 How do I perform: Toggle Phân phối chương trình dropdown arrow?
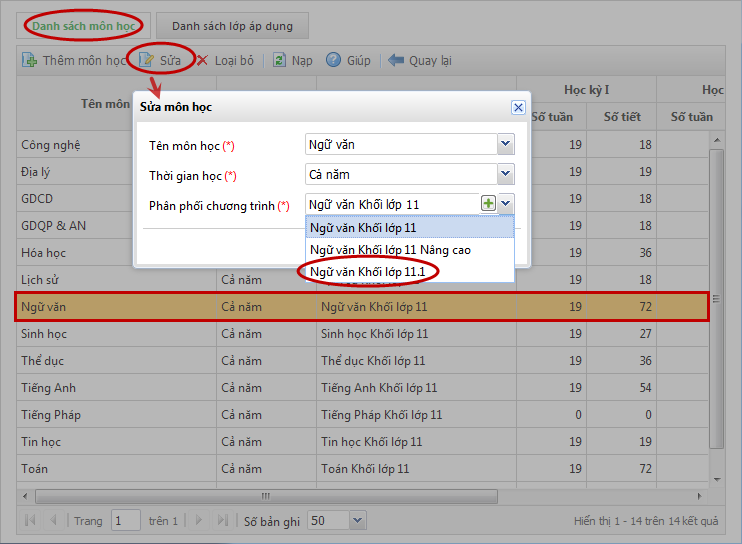505,203
